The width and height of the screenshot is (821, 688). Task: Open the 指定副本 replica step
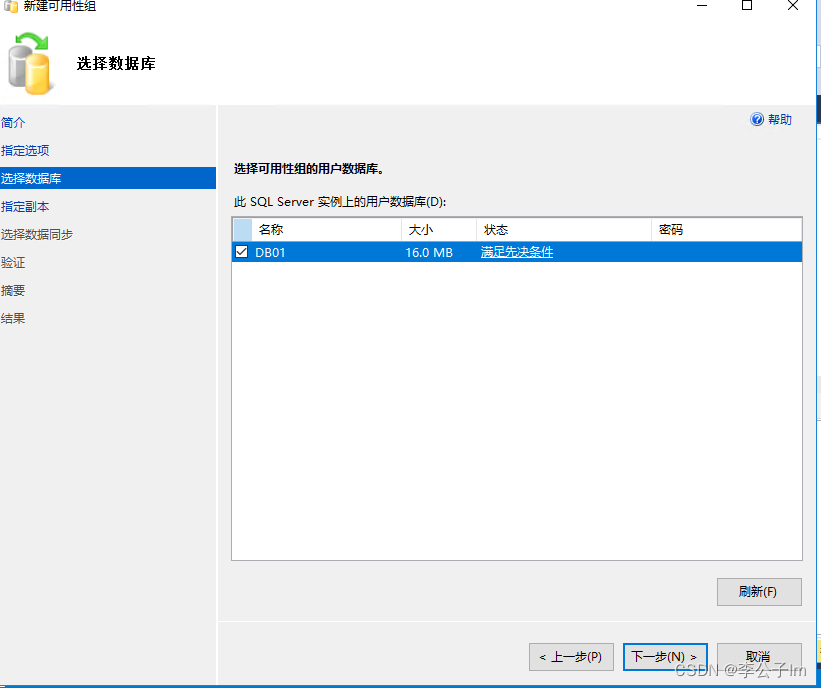27,205
